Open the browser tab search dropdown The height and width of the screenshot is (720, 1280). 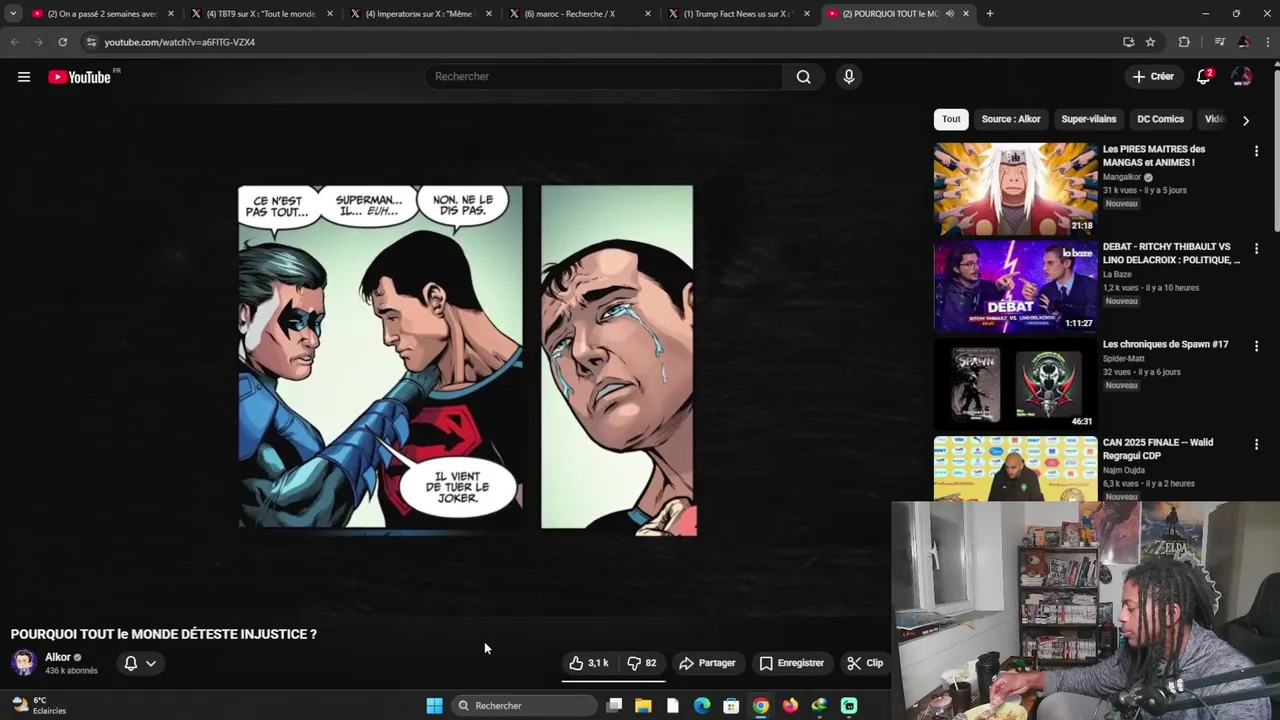click(x=13, y=14)
